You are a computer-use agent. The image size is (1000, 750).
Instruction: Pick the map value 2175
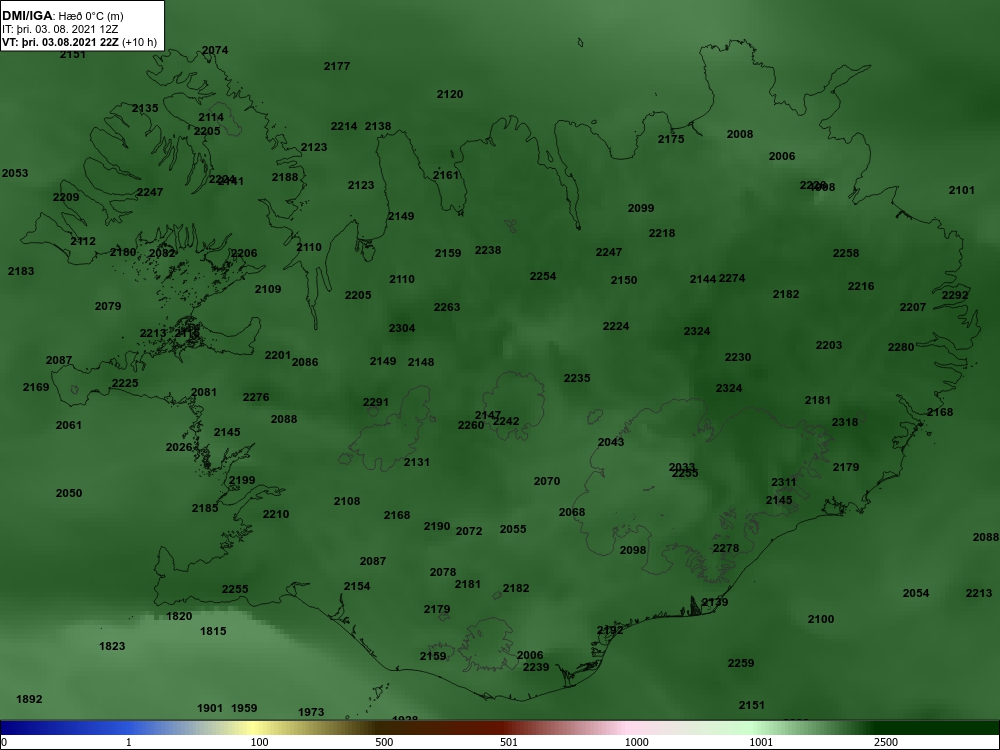tap(671, 140)
